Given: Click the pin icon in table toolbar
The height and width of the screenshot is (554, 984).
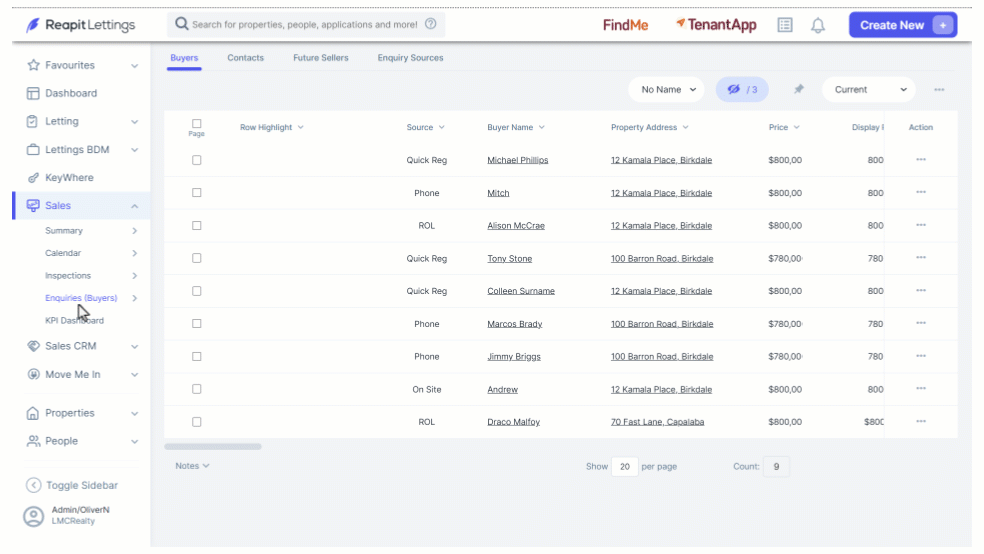Looking at the screenshot, I should (798, 89).
